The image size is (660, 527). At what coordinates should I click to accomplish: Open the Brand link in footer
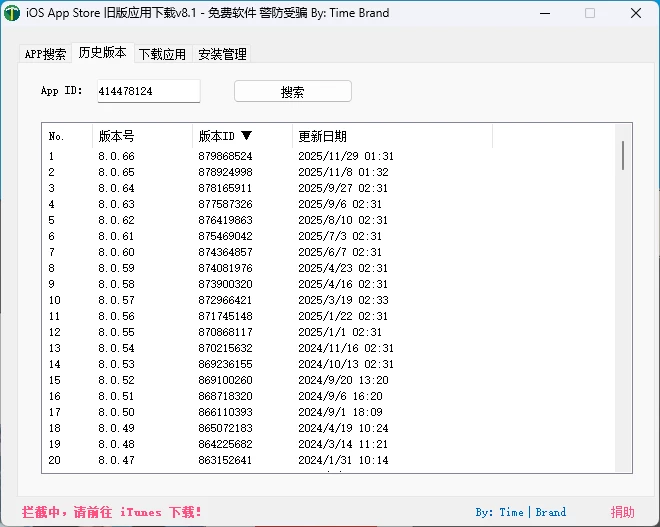coord(551,512)
